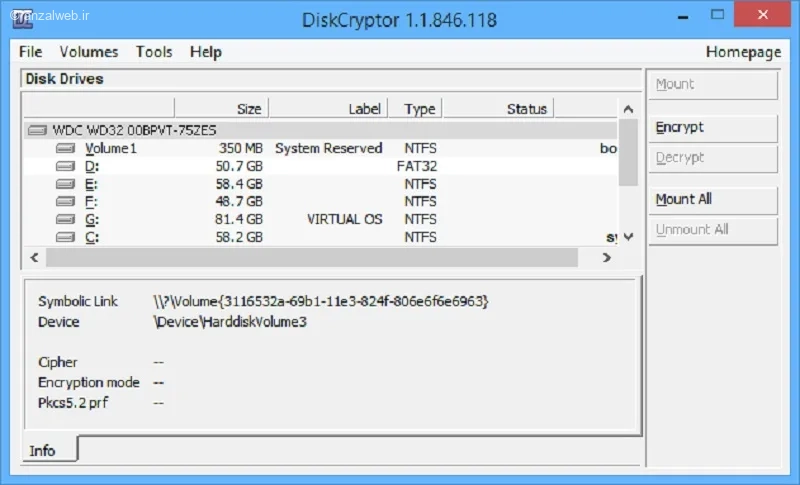
Task: Open the File menu
Action: pos(31,52)
